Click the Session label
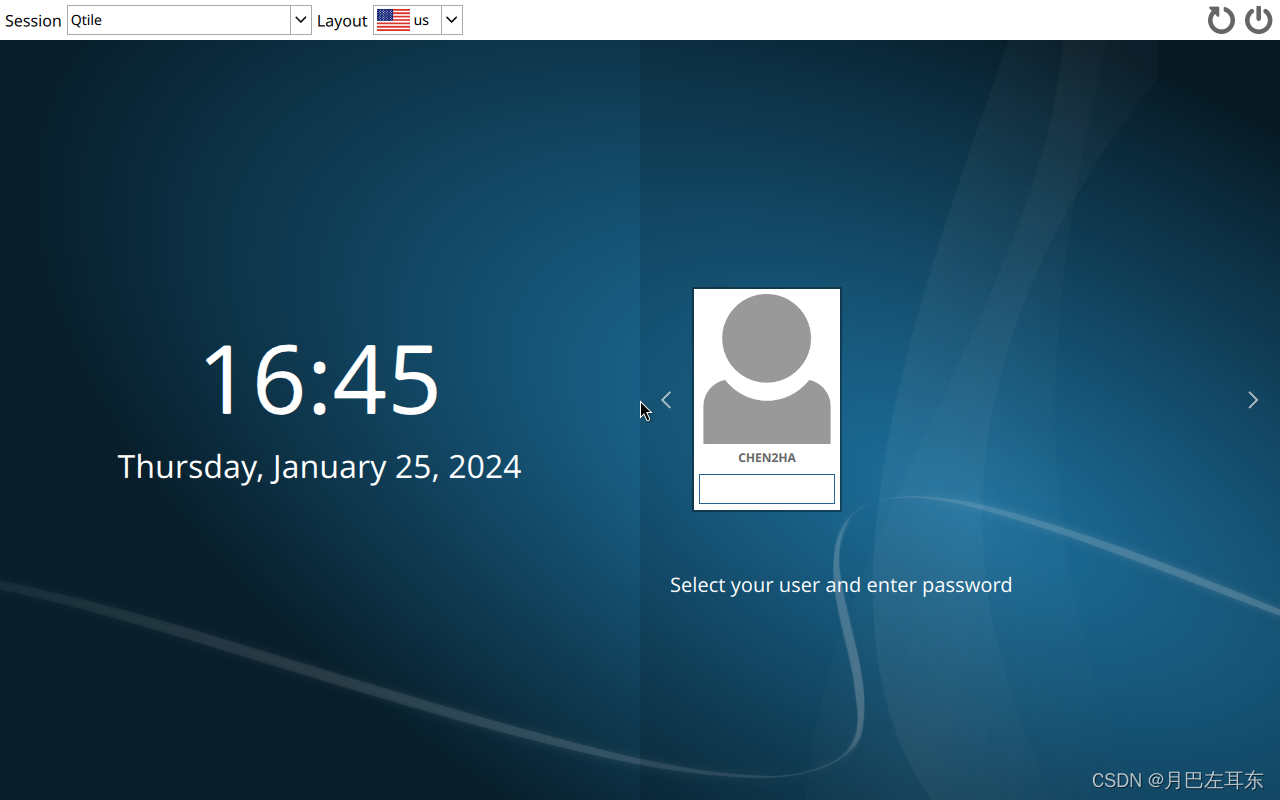Viewport: 1280px width, 800px height. point(33,21)
